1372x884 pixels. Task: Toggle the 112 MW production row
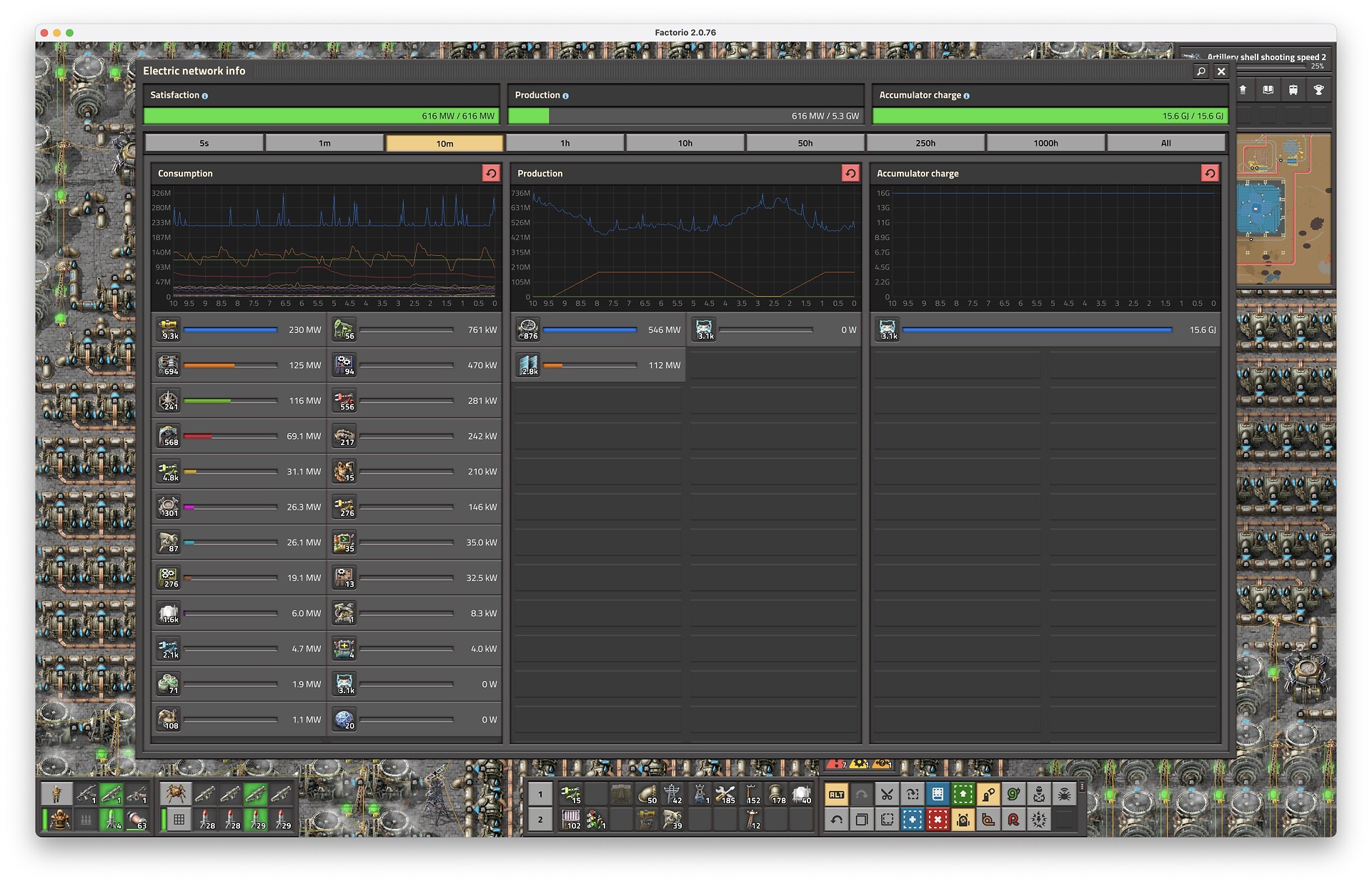point(599,365)
